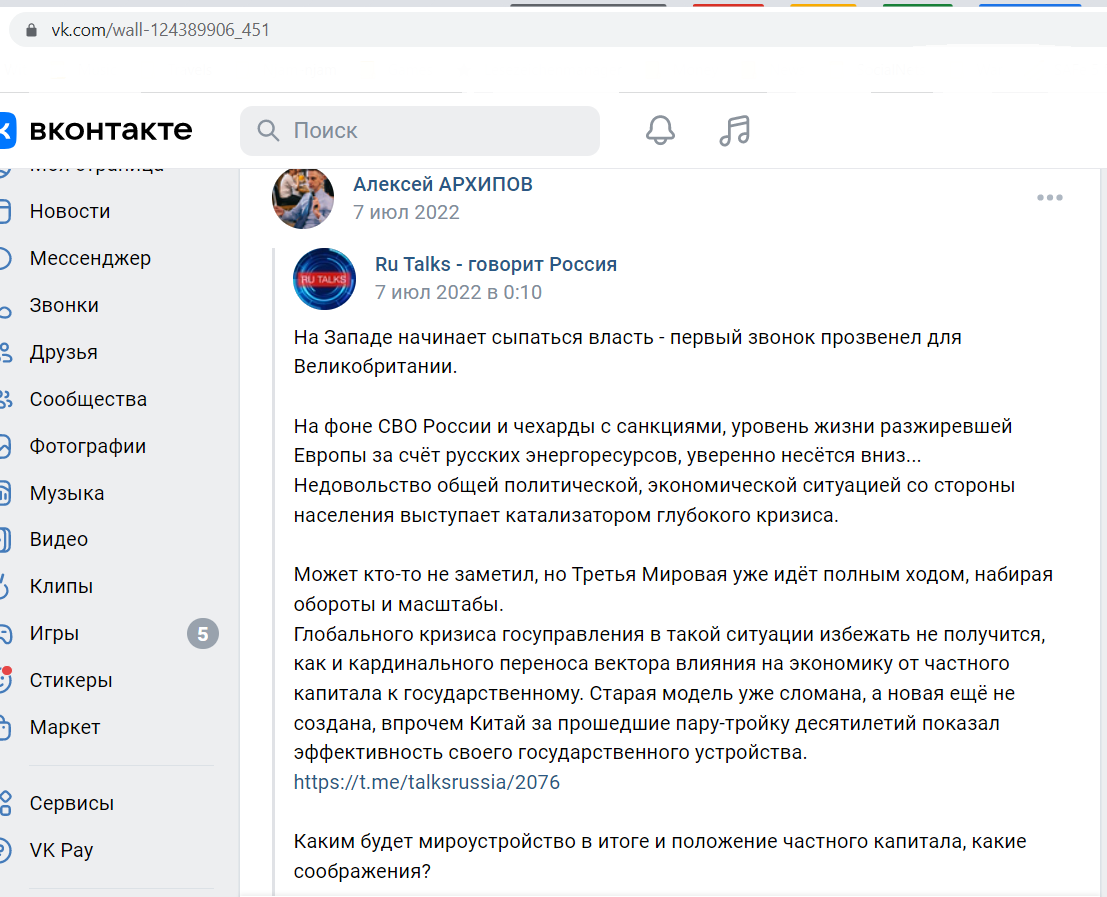This screenshot has height=897, width=1107.
Task: Open the post date 7 июл 2022
Action: coord(406,212)
